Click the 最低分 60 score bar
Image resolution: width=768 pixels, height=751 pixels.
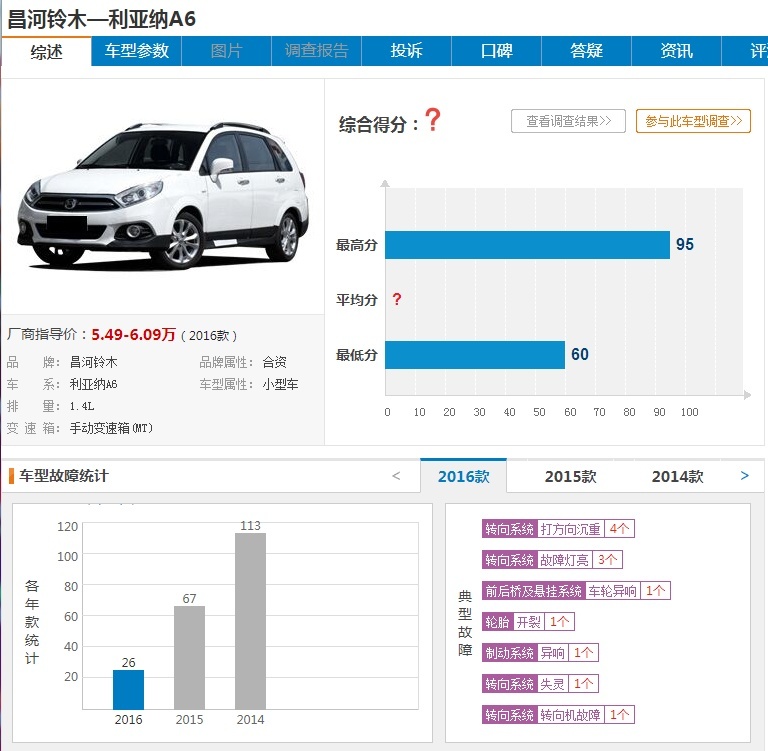[x=475, y=355]
